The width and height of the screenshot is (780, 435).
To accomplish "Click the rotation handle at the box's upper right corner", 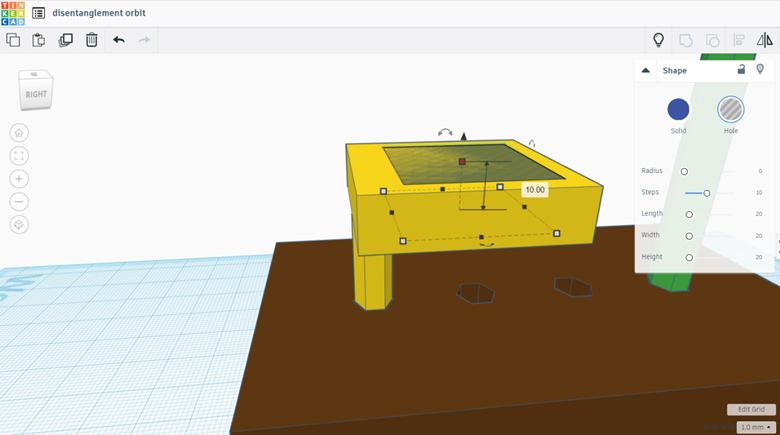I will pos(532,144).
